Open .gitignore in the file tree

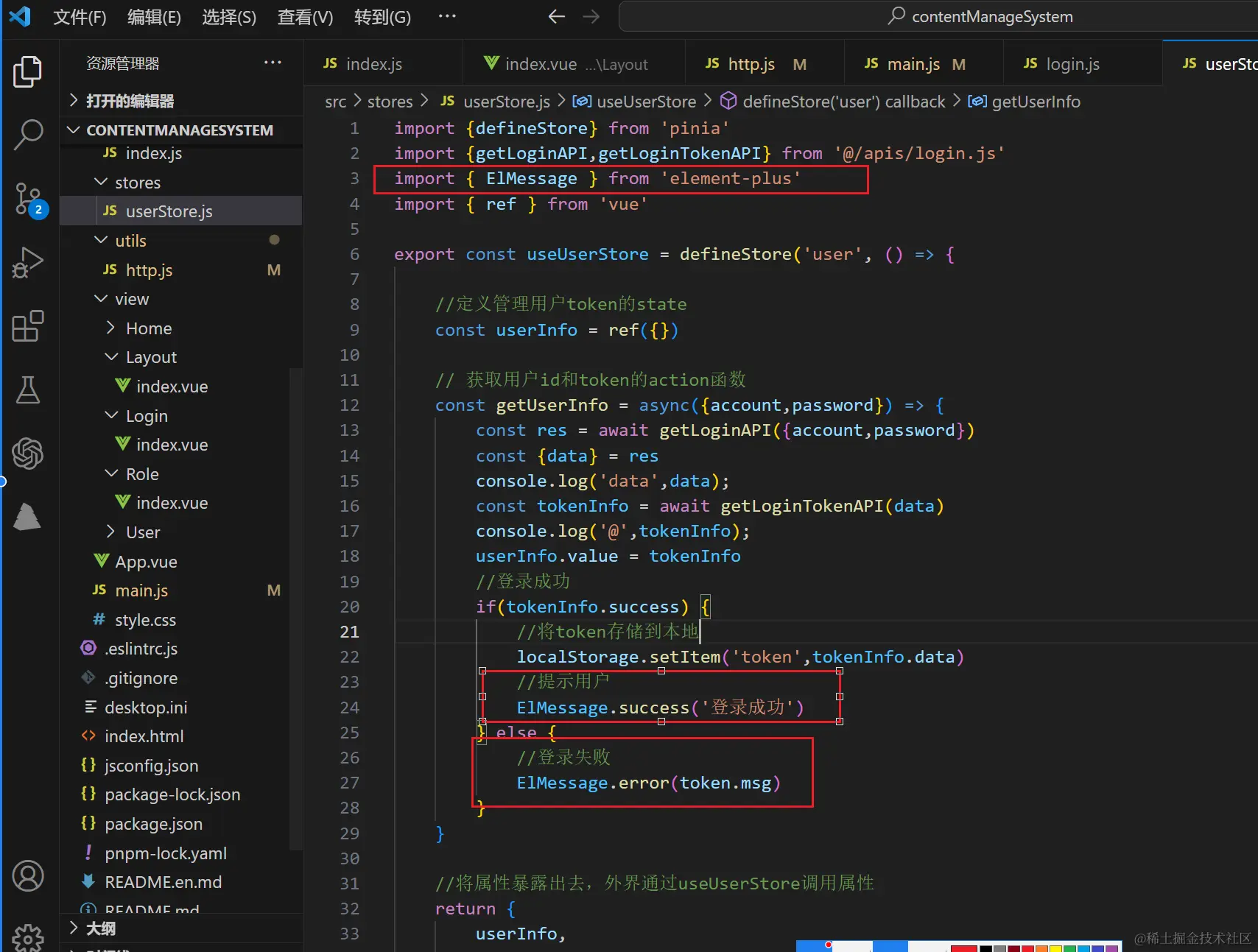pos(181,678)
